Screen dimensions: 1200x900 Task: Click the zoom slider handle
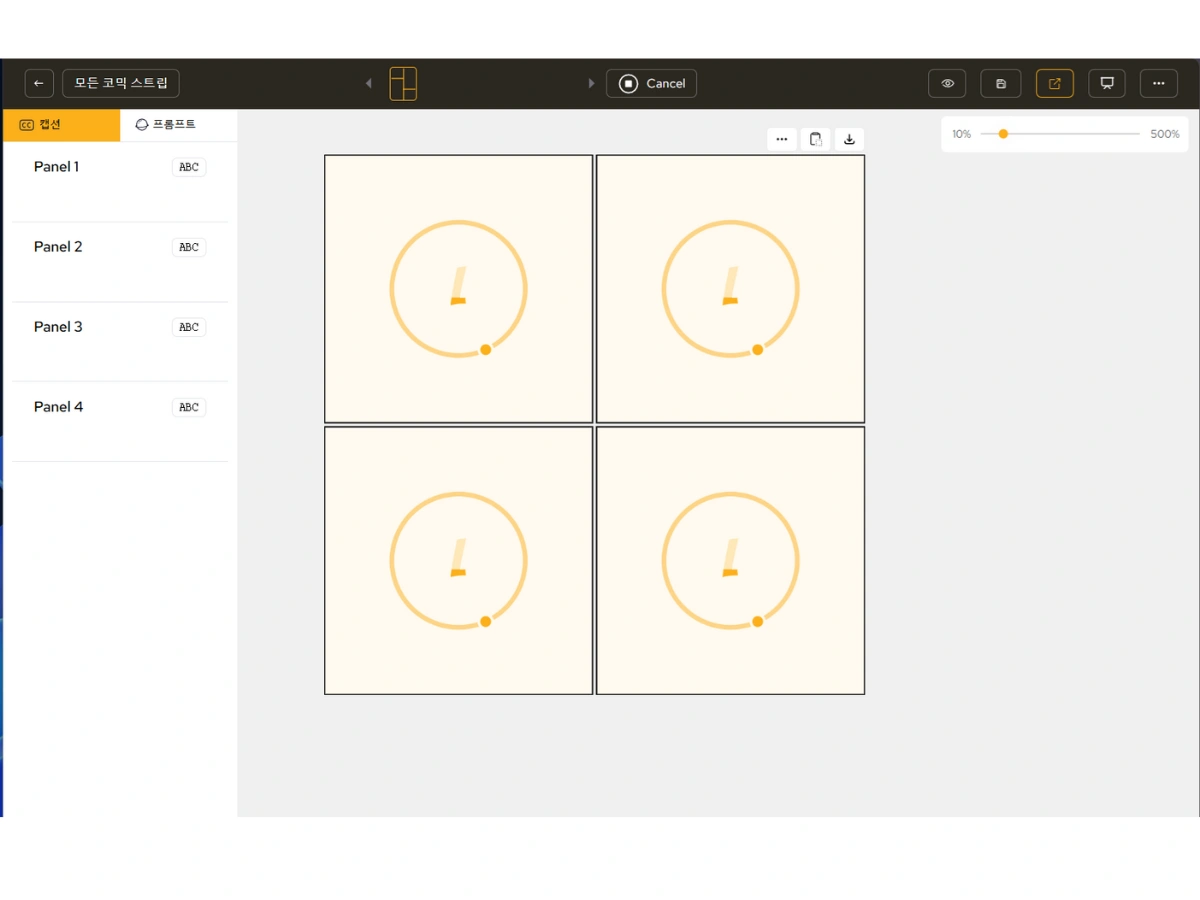1003,134
